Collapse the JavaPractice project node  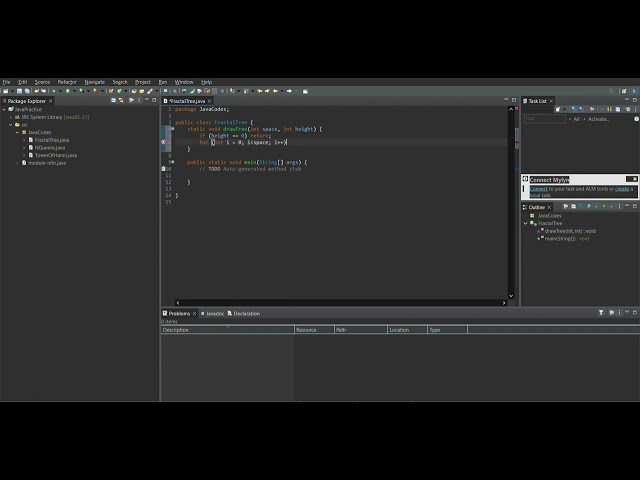[4, 109]
